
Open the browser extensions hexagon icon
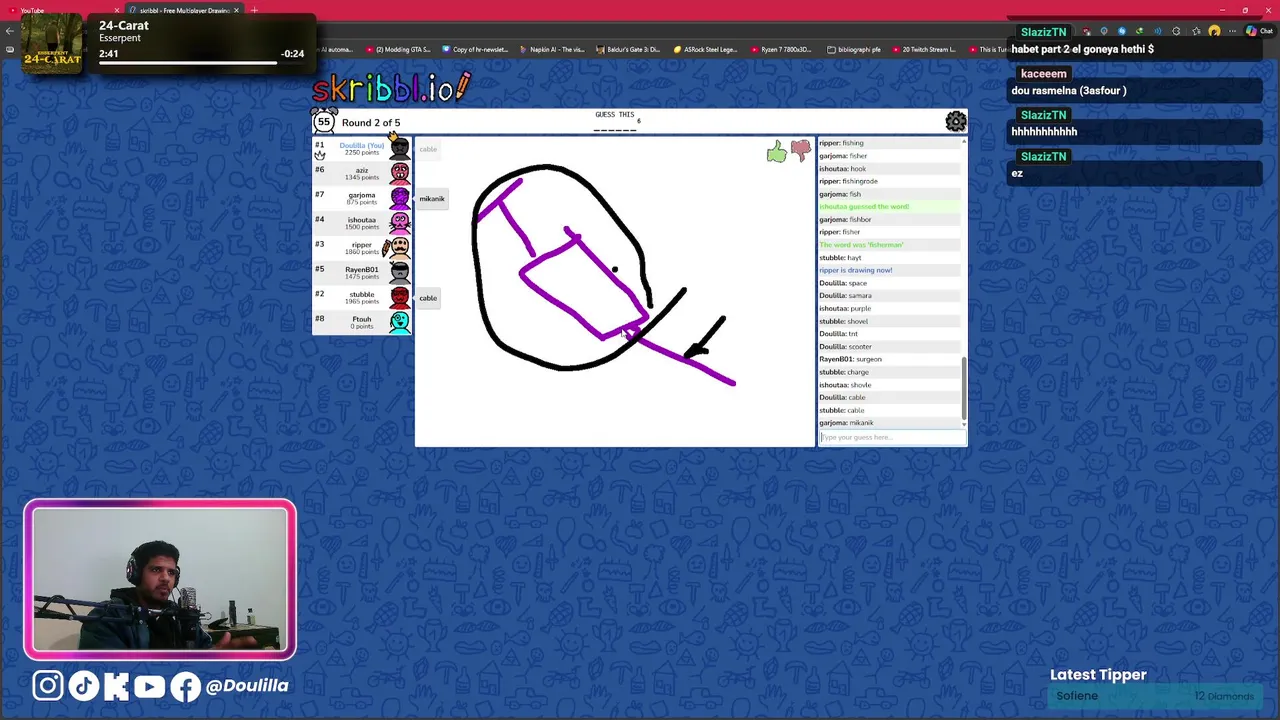[1176, 31]
